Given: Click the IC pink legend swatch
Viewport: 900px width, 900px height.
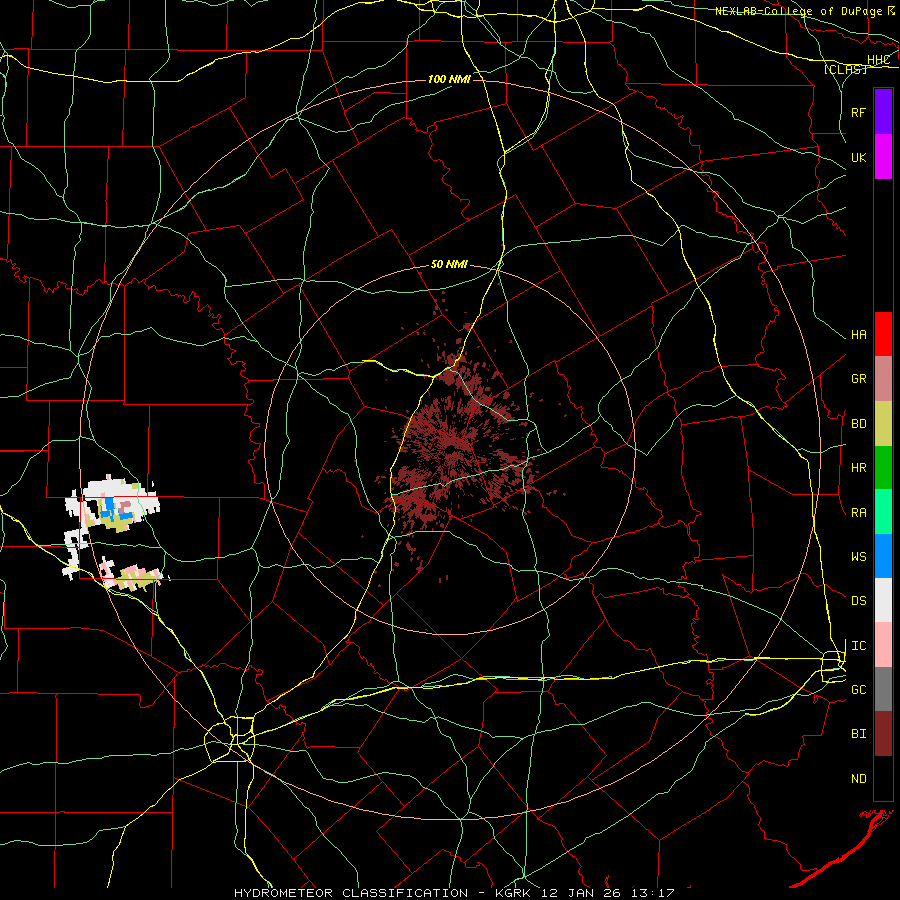Looking at the screenshot, I should 883,645.
